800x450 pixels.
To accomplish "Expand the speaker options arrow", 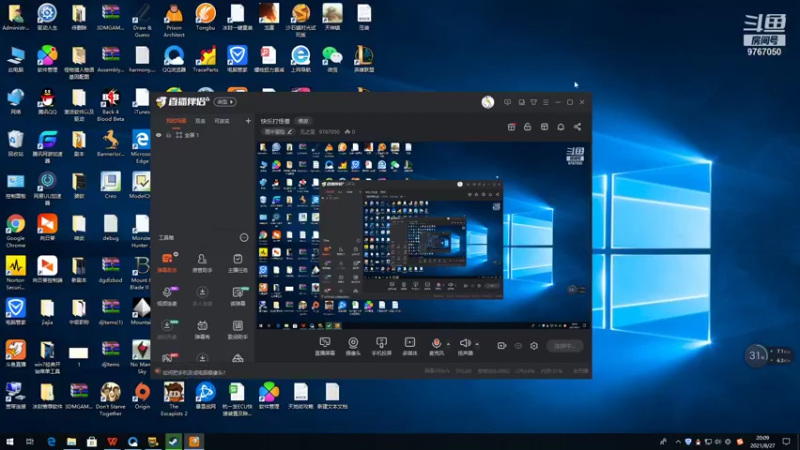I will point(477,344).
